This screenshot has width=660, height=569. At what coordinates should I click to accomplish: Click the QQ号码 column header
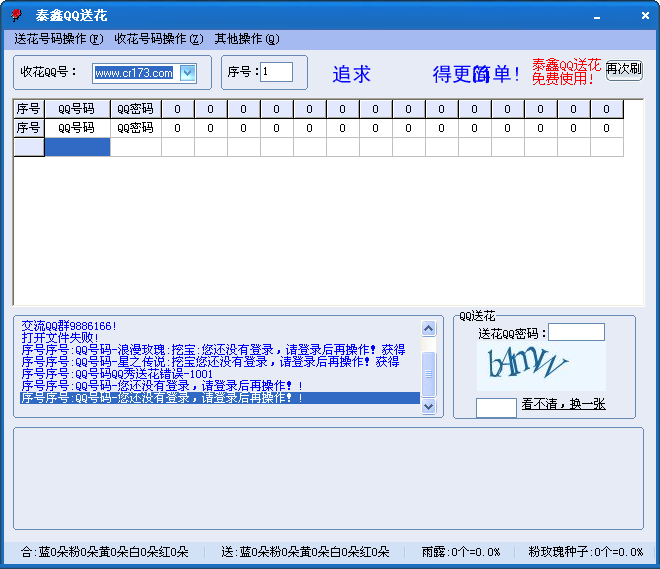77,109
